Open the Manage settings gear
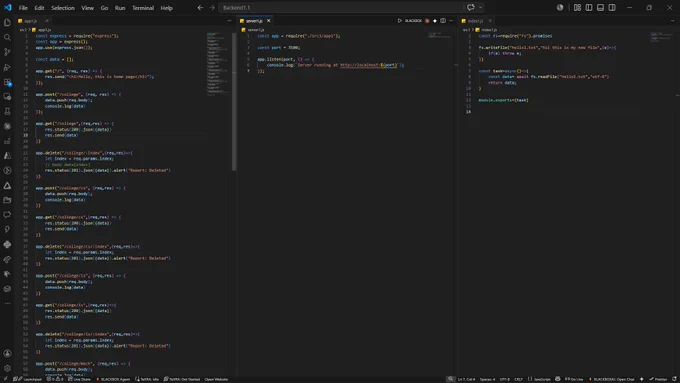680x383 pixels. pos(7,368)
